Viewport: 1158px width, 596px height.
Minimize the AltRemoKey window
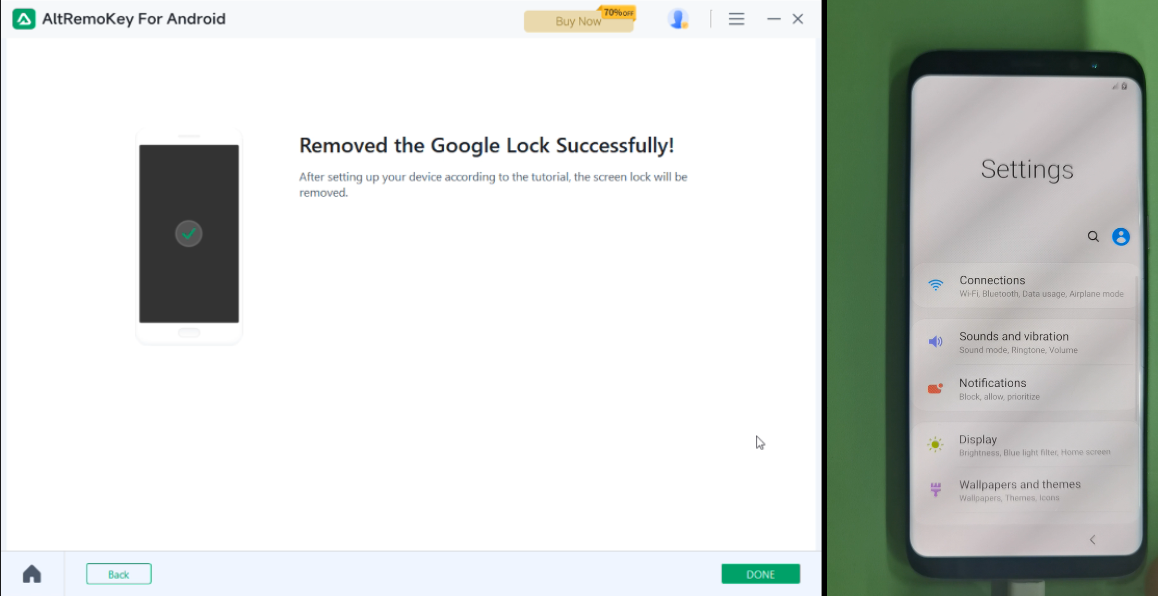(x=774, y=19)
